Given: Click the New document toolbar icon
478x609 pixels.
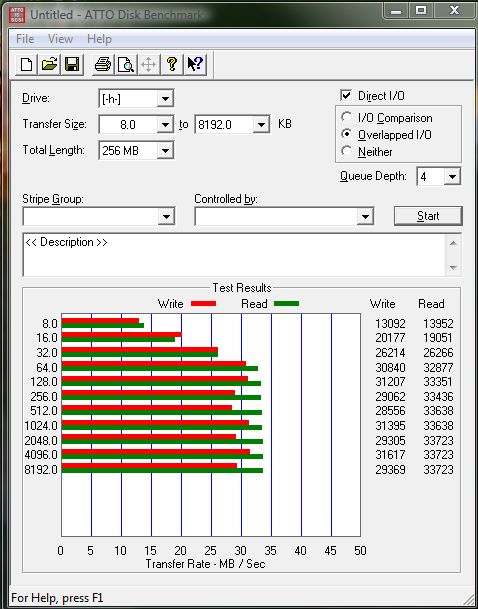Looking at the screenshot, I should 26,64.
